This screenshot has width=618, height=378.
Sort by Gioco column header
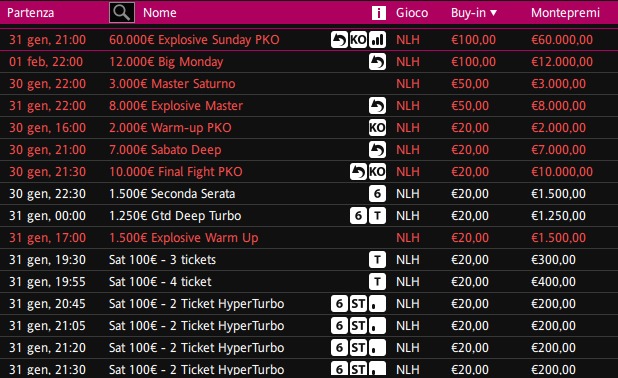[412, 13]
